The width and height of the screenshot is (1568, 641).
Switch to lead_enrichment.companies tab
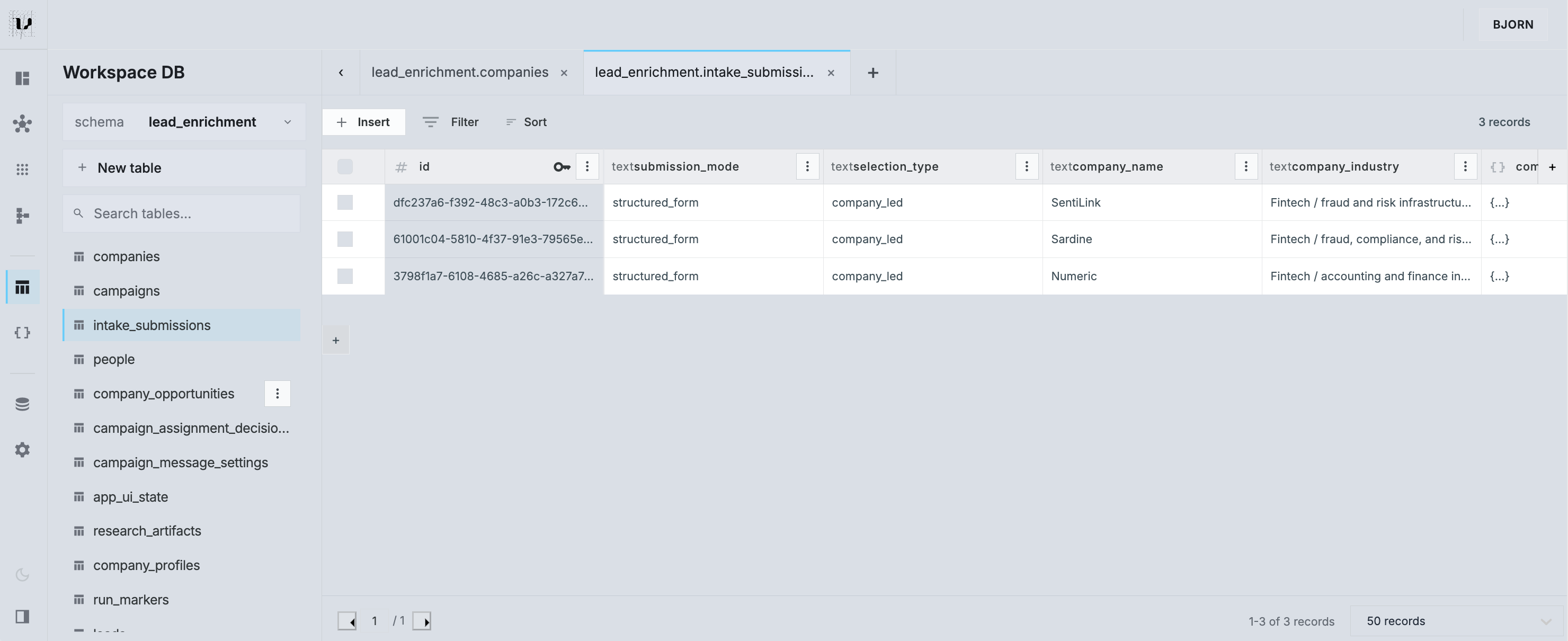(460, 72)
